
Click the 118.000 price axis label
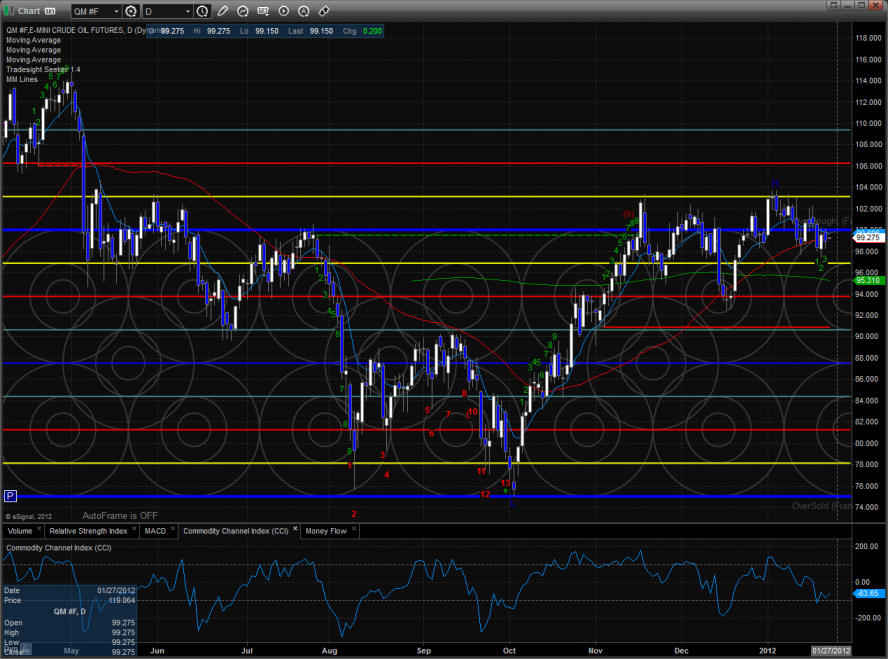pos(868,38)
